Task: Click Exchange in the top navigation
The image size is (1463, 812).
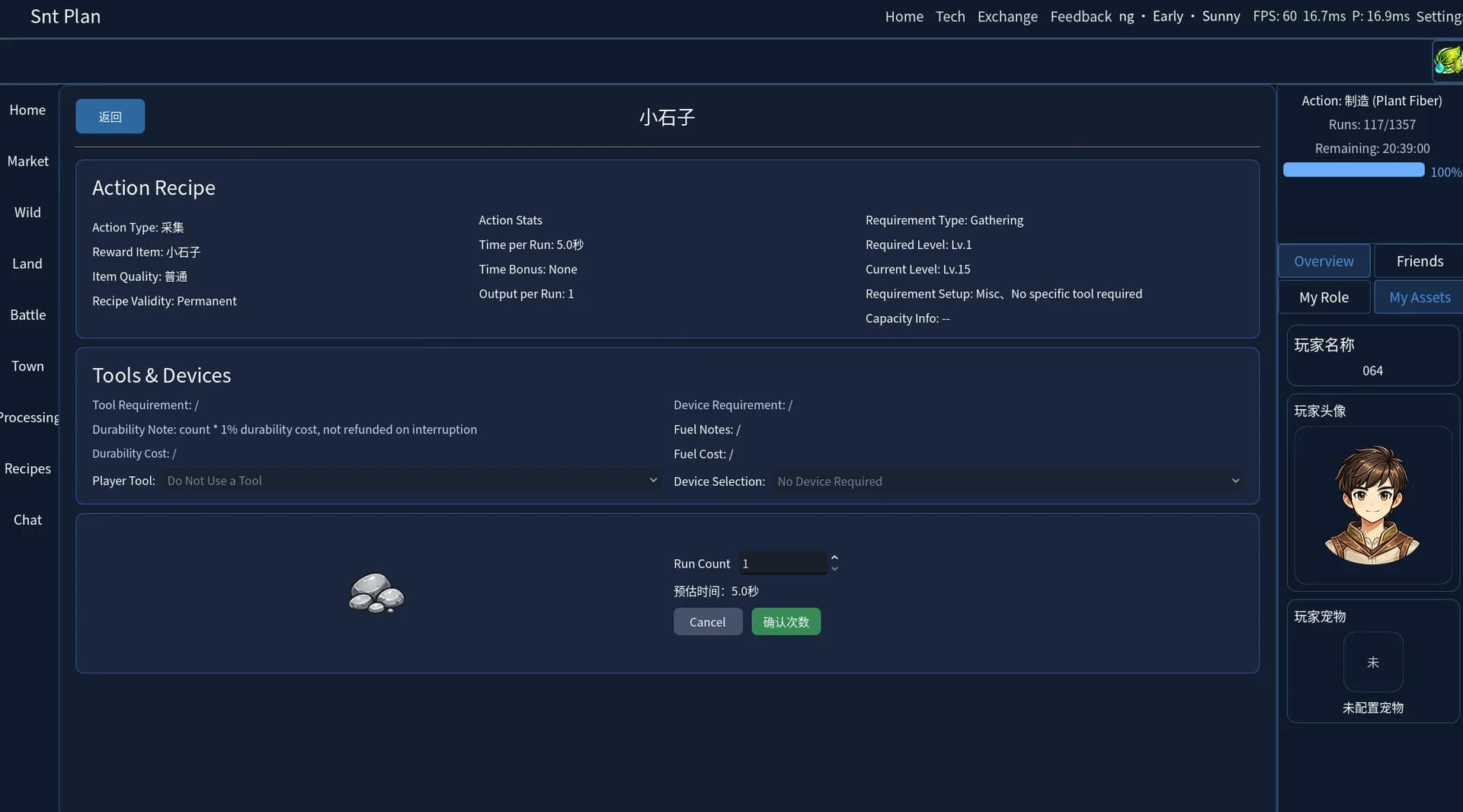Action: (x=1007, y=16)
